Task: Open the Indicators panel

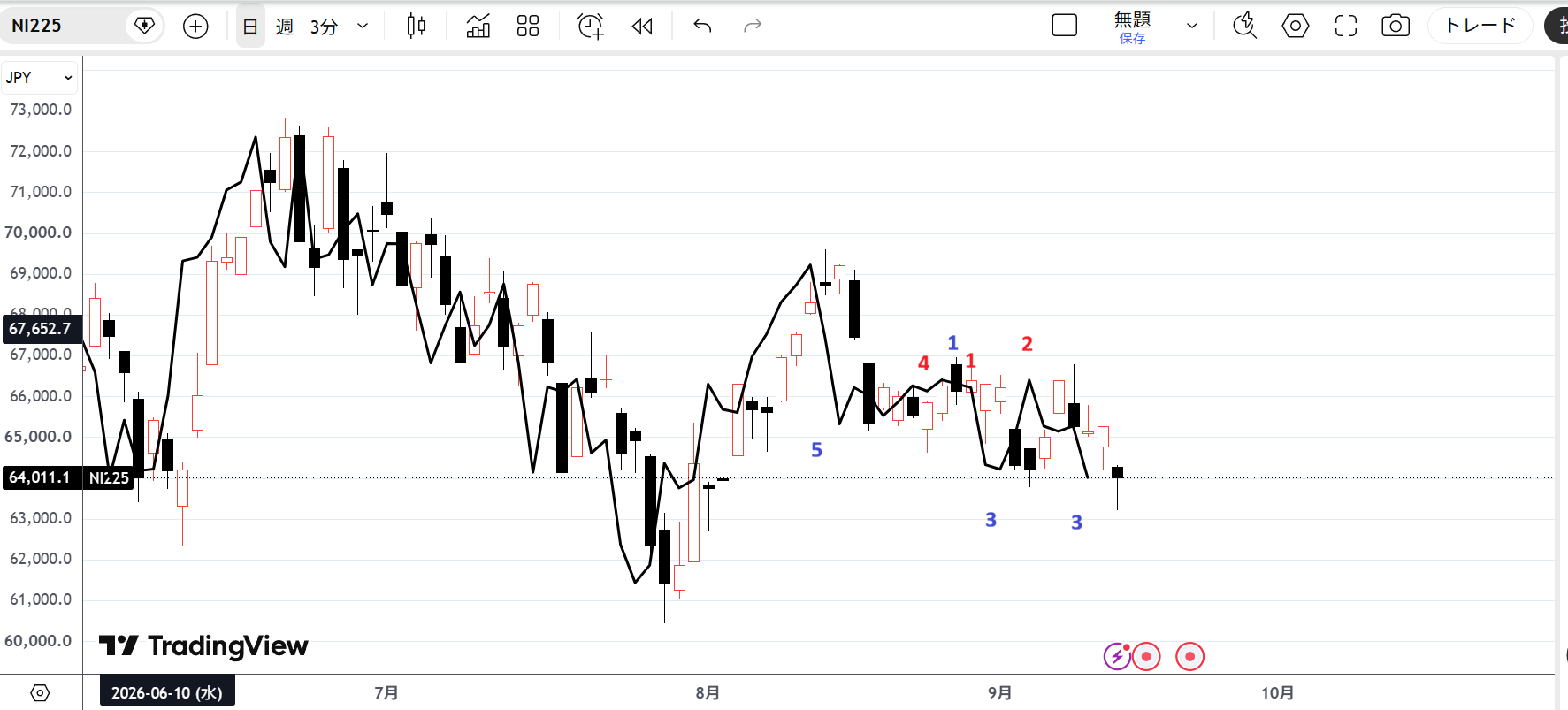Action: click(478, 26)
